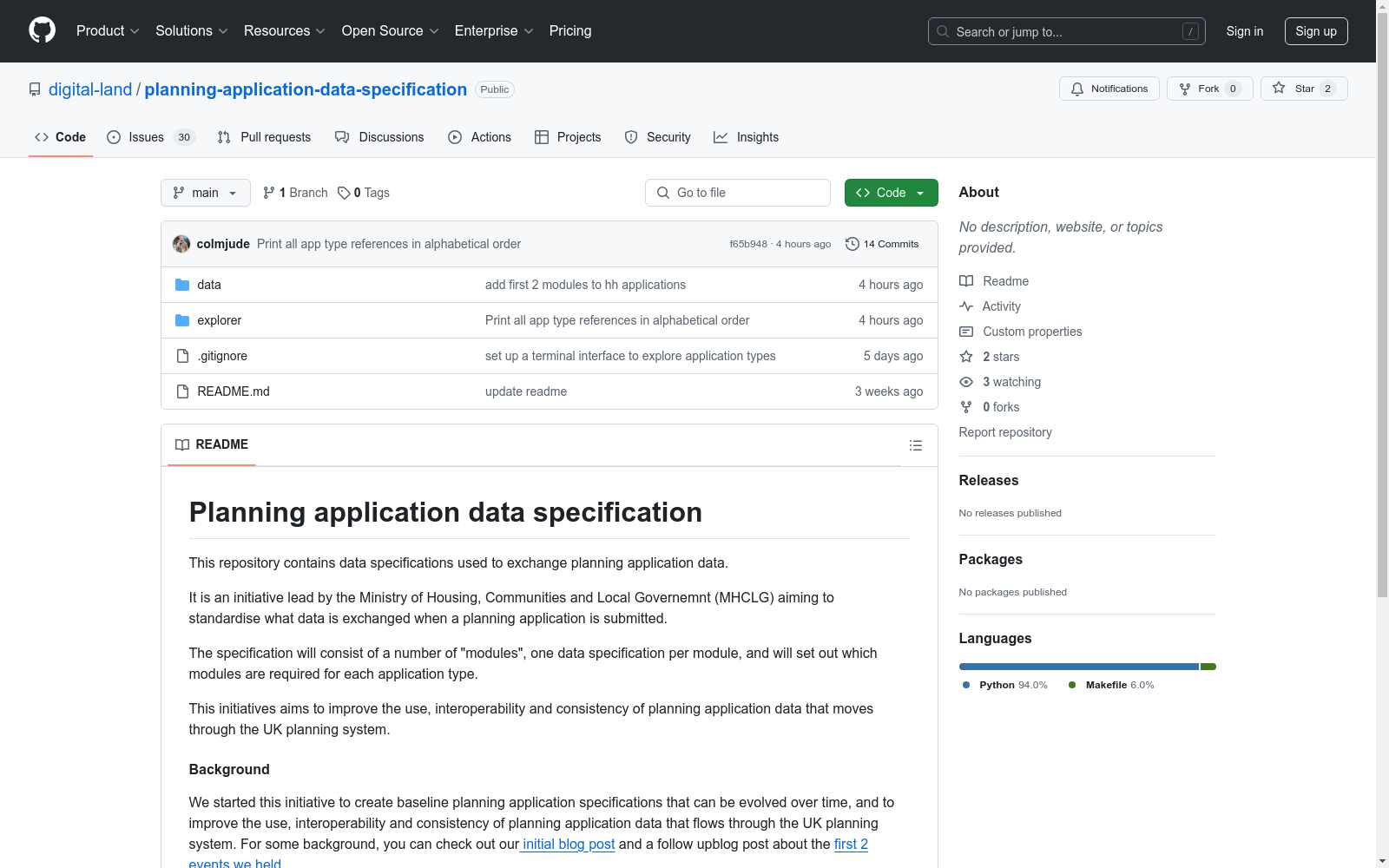Click the pulse icon beside Activity

point(966,306)
